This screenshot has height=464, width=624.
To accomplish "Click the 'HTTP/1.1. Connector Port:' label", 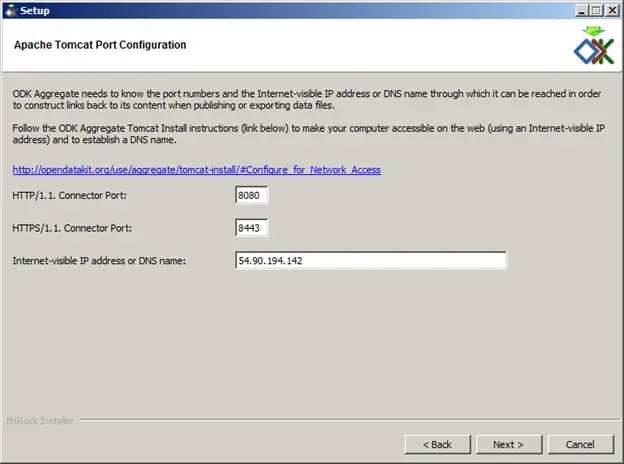I will (x=70, y=195).
